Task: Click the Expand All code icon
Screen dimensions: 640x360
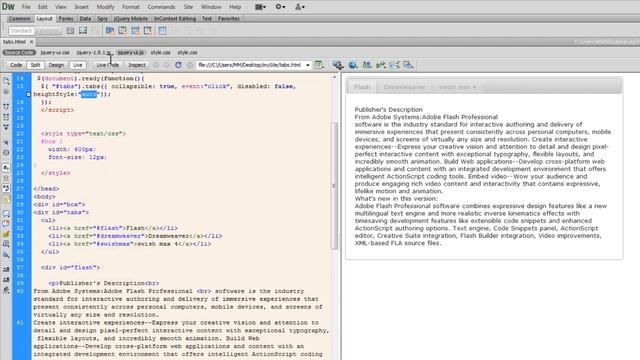Action: tap(6, 127)
